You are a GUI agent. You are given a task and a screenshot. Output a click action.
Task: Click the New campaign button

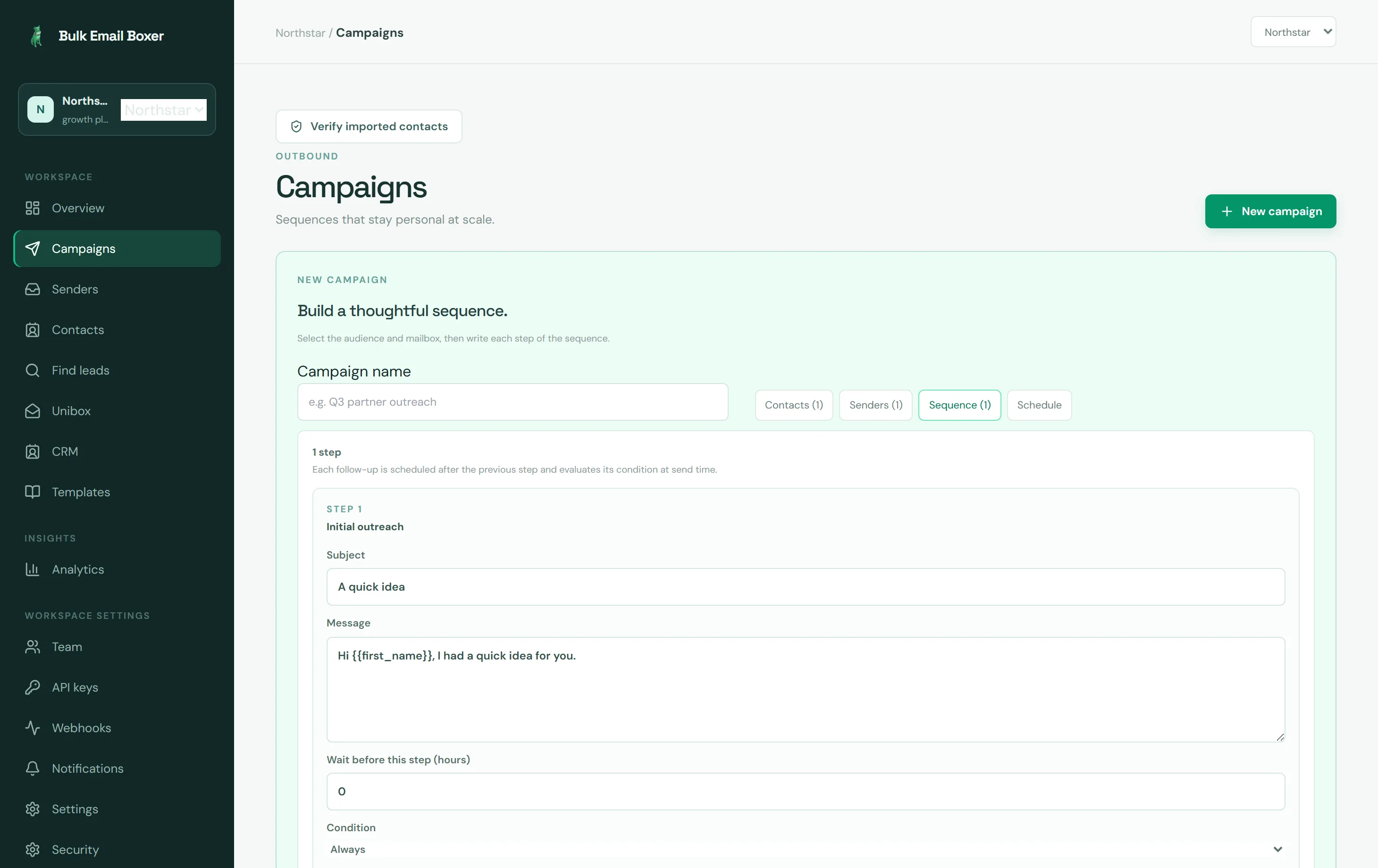click(x=1270, y=211)
